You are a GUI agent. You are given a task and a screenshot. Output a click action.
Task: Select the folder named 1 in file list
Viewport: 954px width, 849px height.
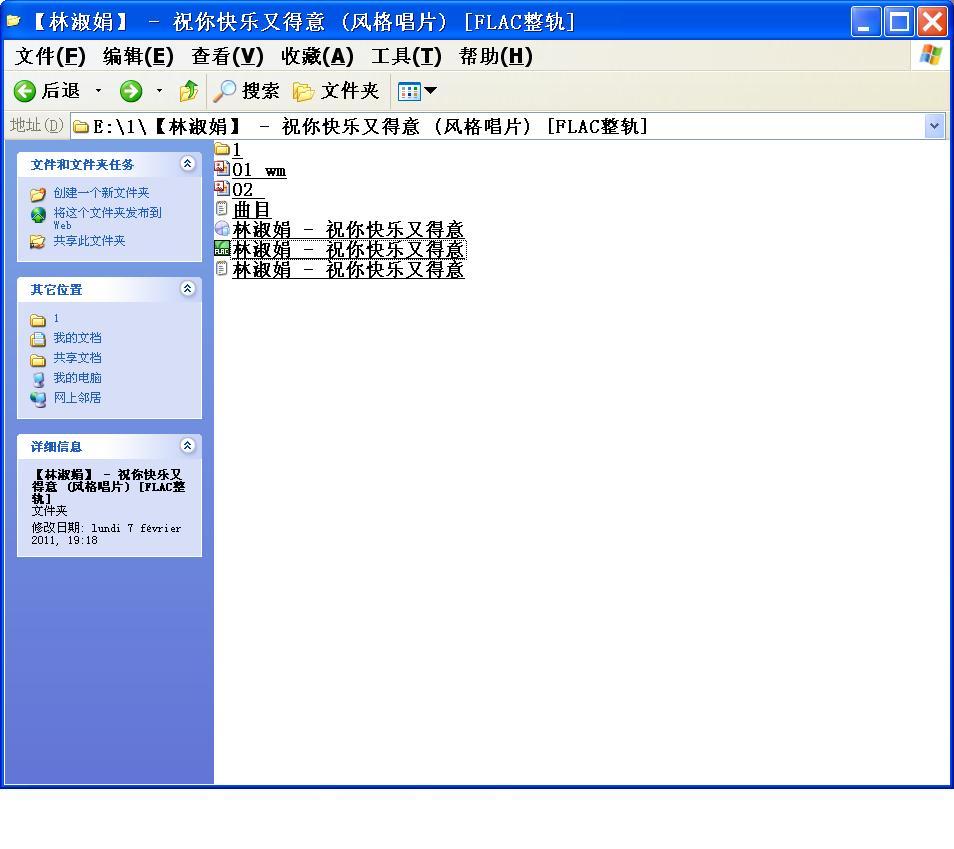(x=237, y=150)
